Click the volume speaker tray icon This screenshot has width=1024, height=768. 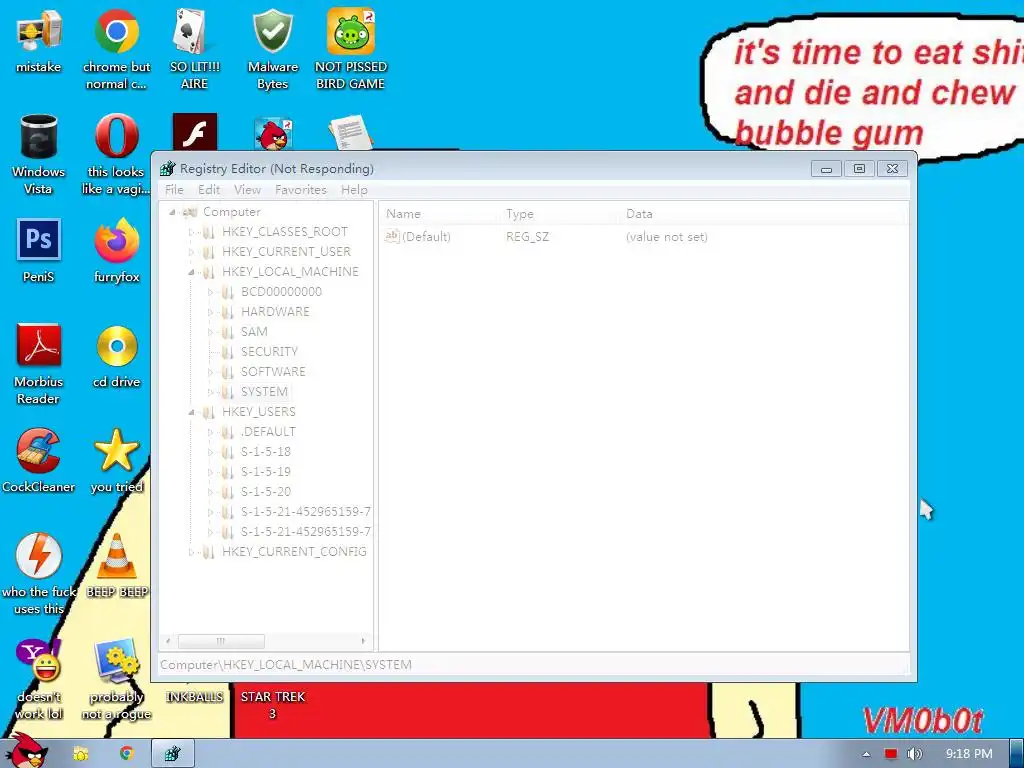coord(914,754)
